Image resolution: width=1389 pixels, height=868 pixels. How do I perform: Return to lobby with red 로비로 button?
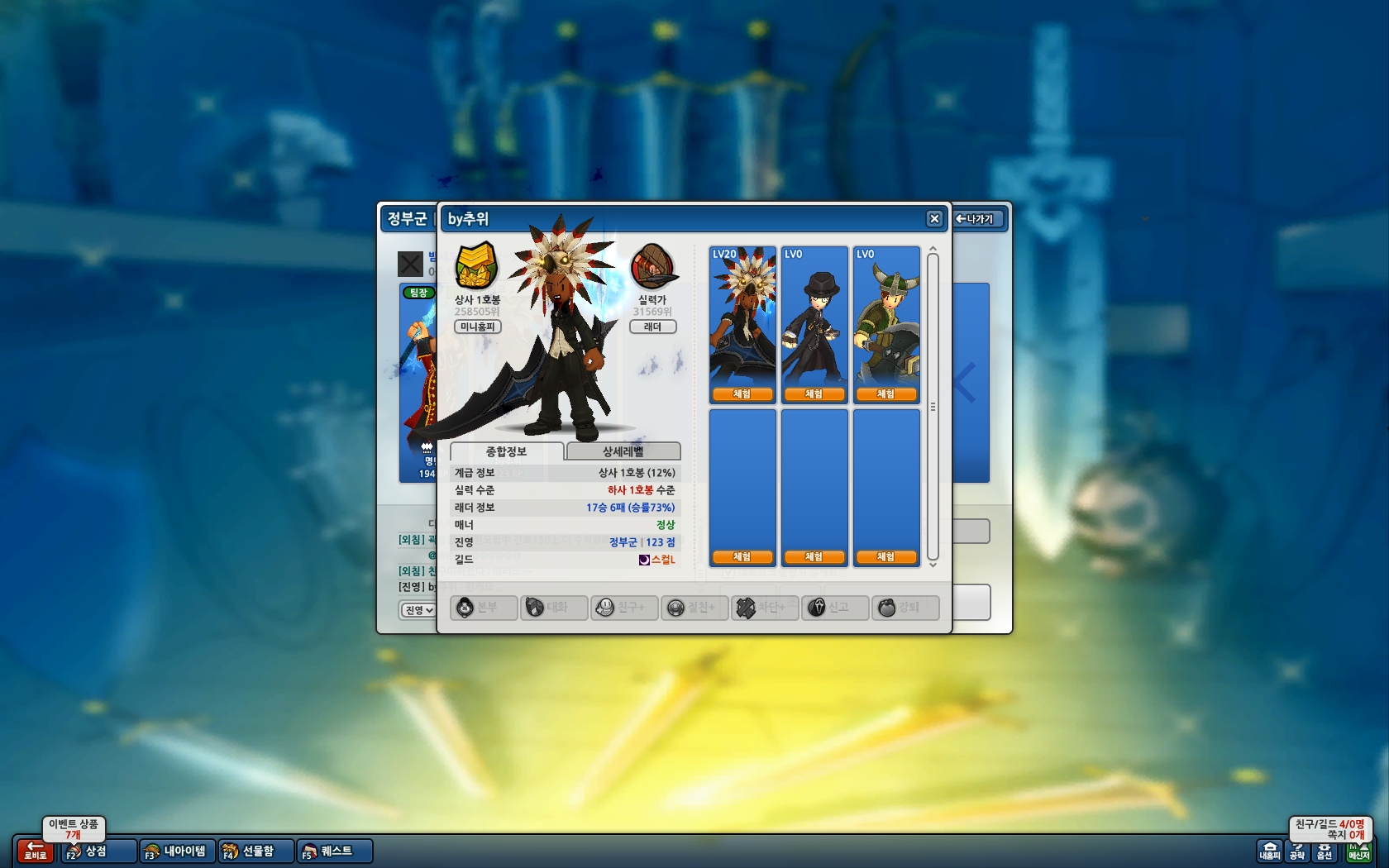pos(35,851)
